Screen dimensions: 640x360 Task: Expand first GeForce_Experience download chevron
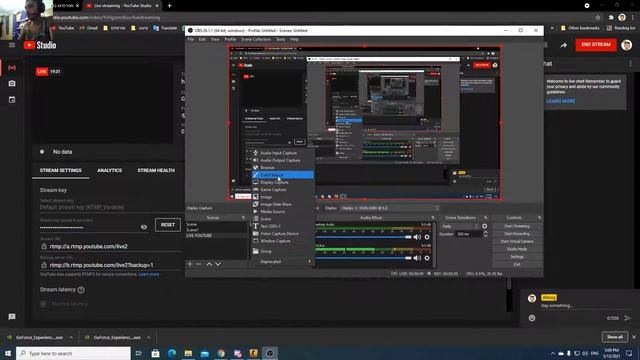(71, 338)
